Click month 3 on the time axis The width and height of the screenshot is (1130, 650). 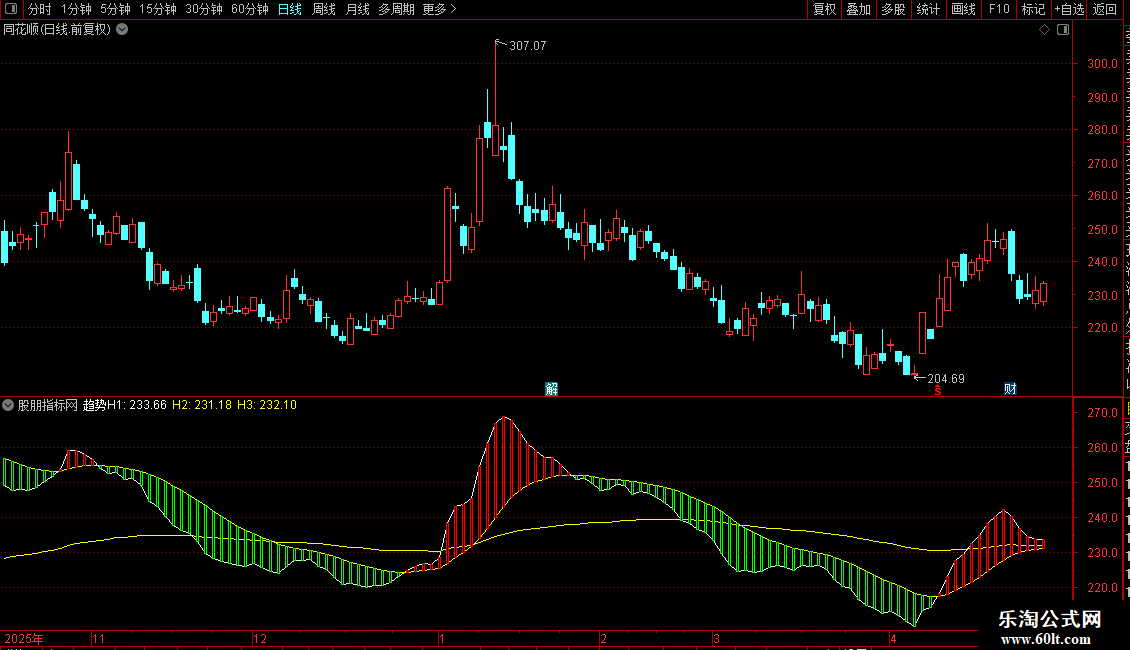click(716, 638)
